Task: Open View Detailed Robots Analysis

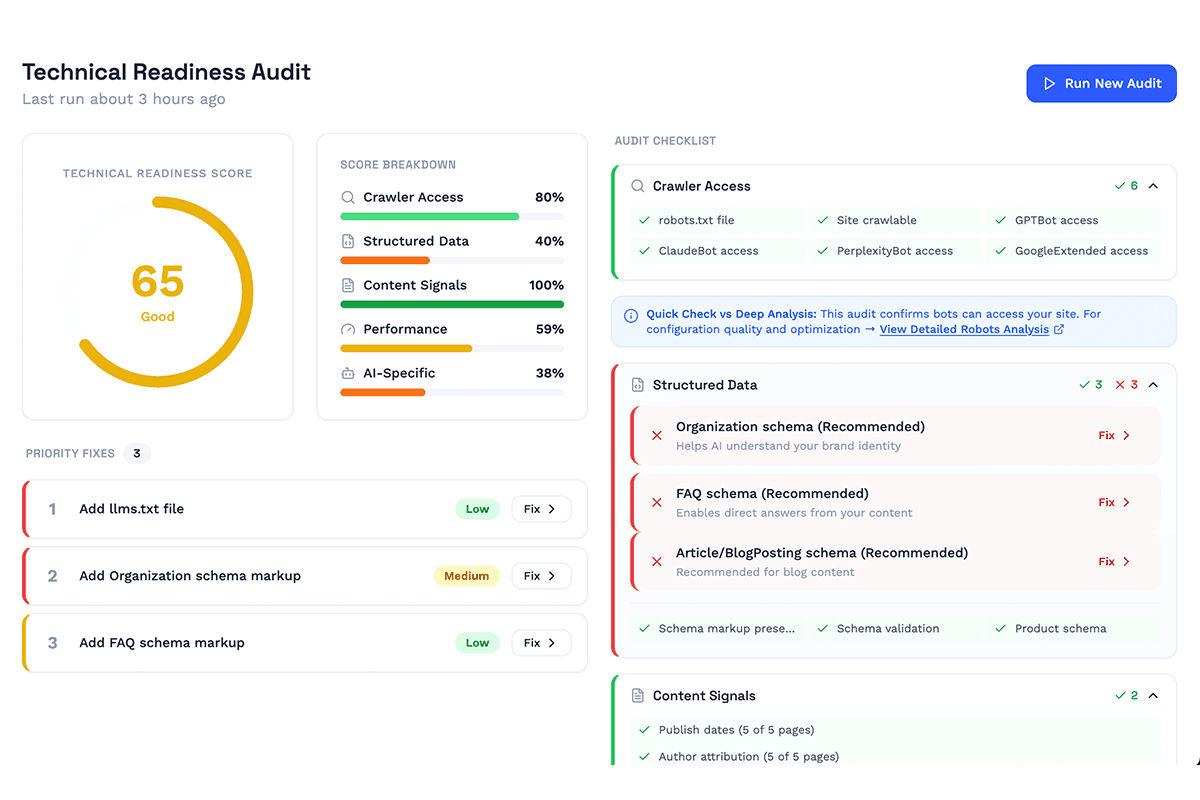Action: coord(966,329)
